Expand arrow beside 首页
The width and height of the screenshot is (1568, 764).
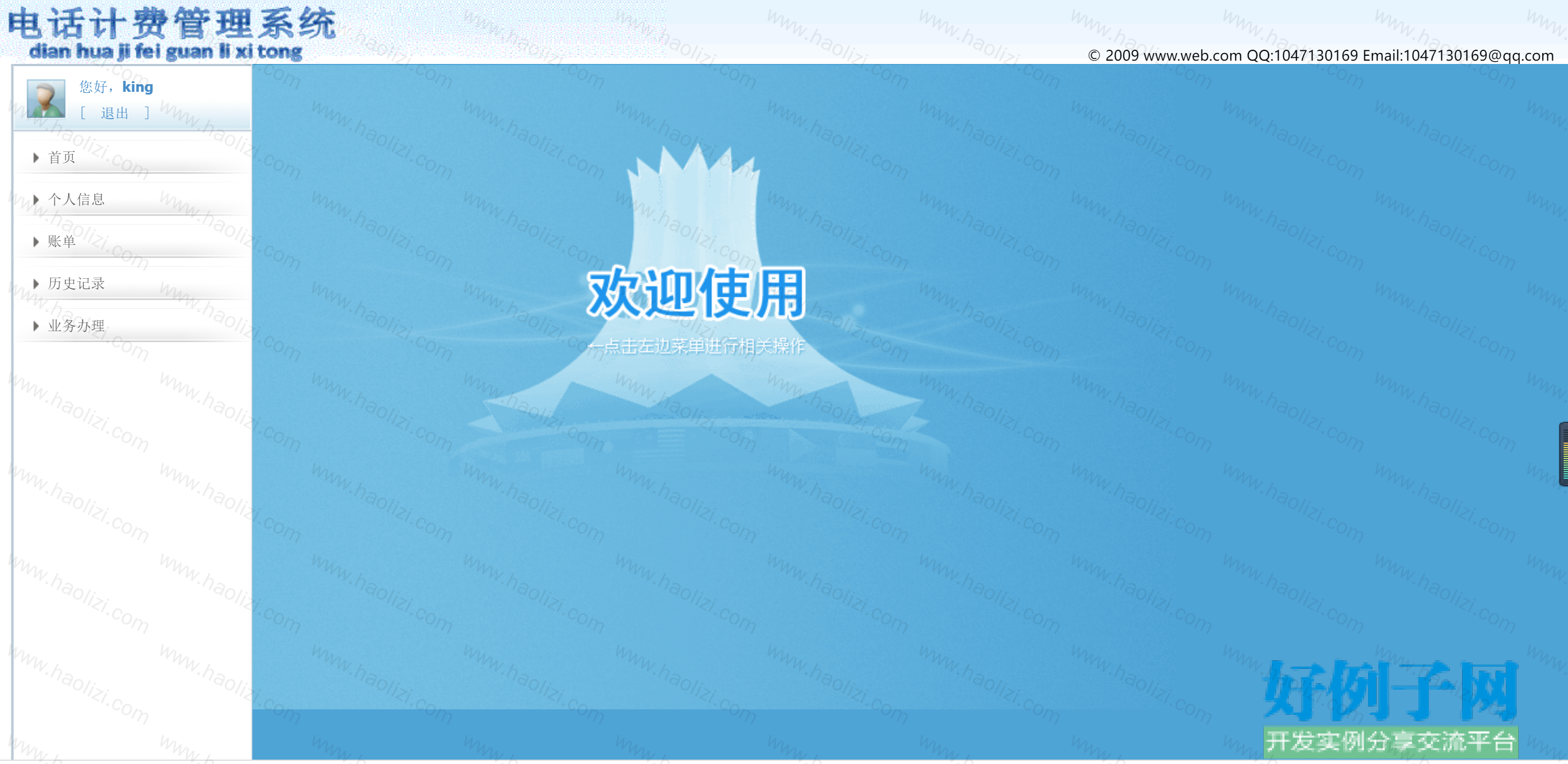[36, 158]
